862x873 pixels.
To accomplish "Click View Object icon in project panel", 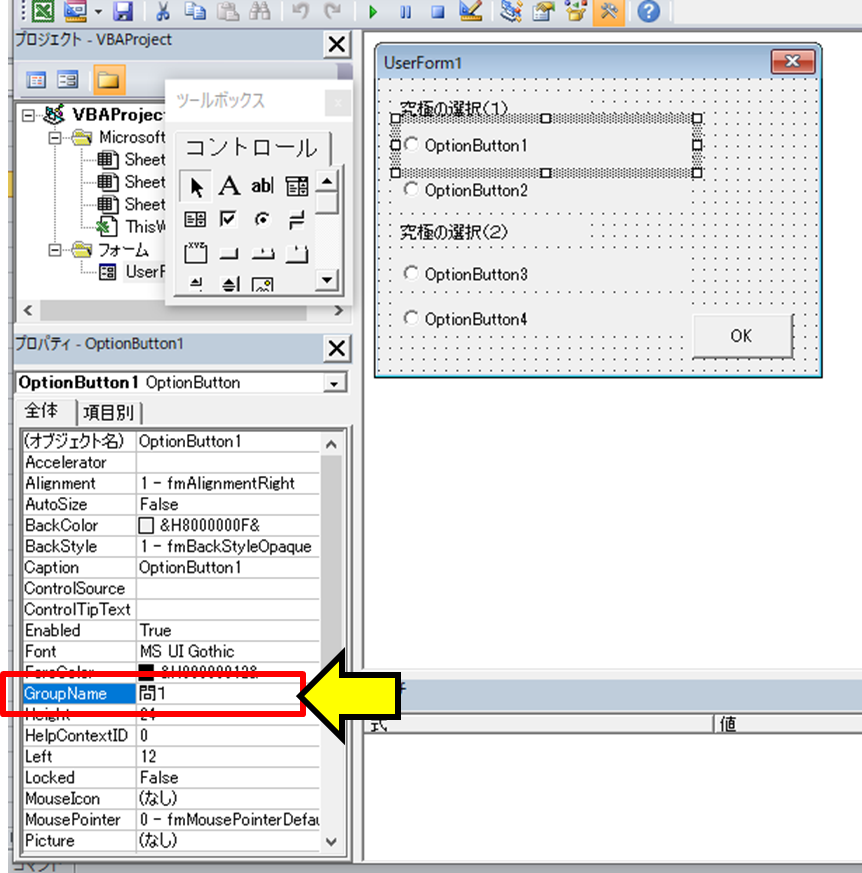I will click(x=68, y=80).
